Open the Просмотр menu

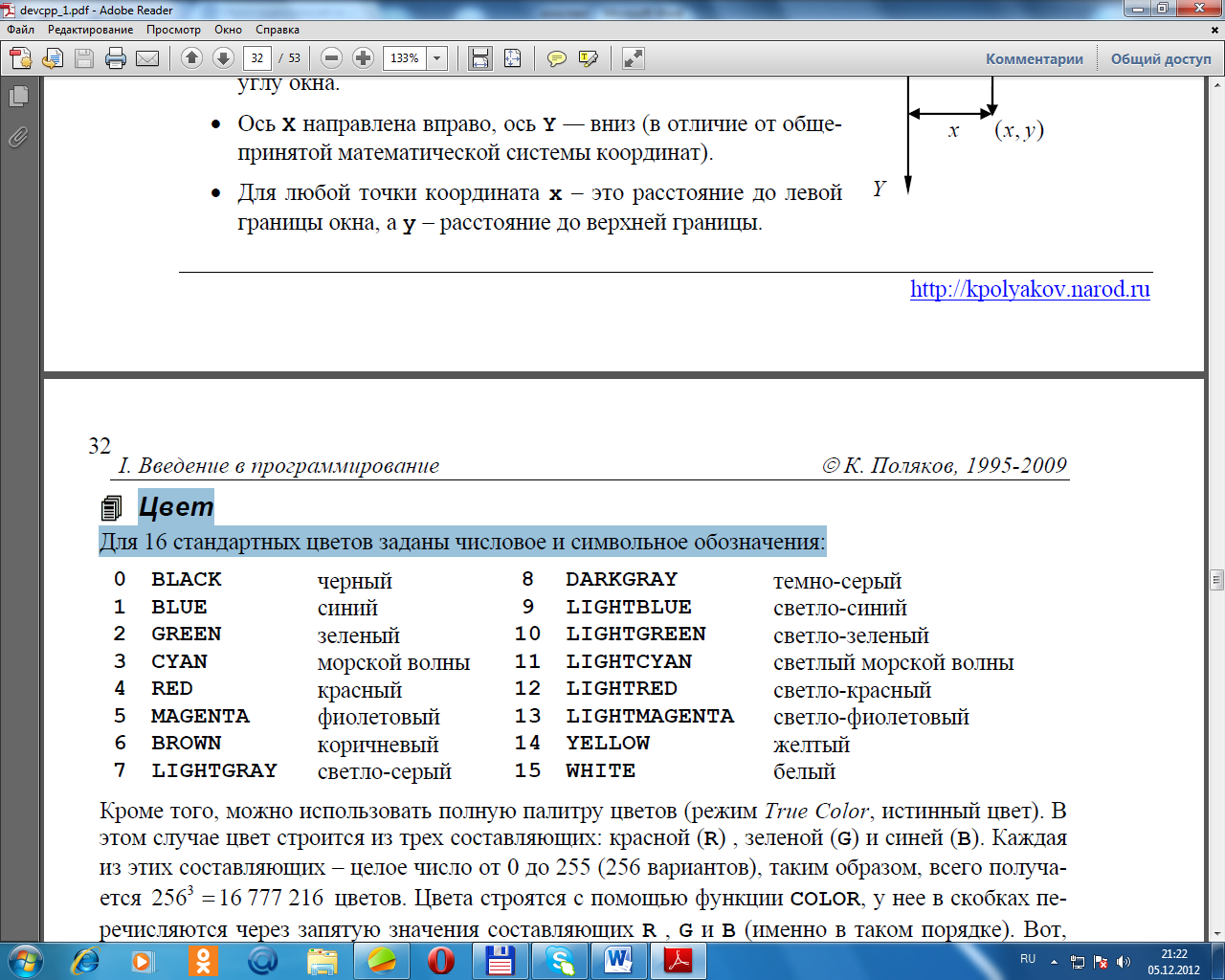[x=173, y=30]
